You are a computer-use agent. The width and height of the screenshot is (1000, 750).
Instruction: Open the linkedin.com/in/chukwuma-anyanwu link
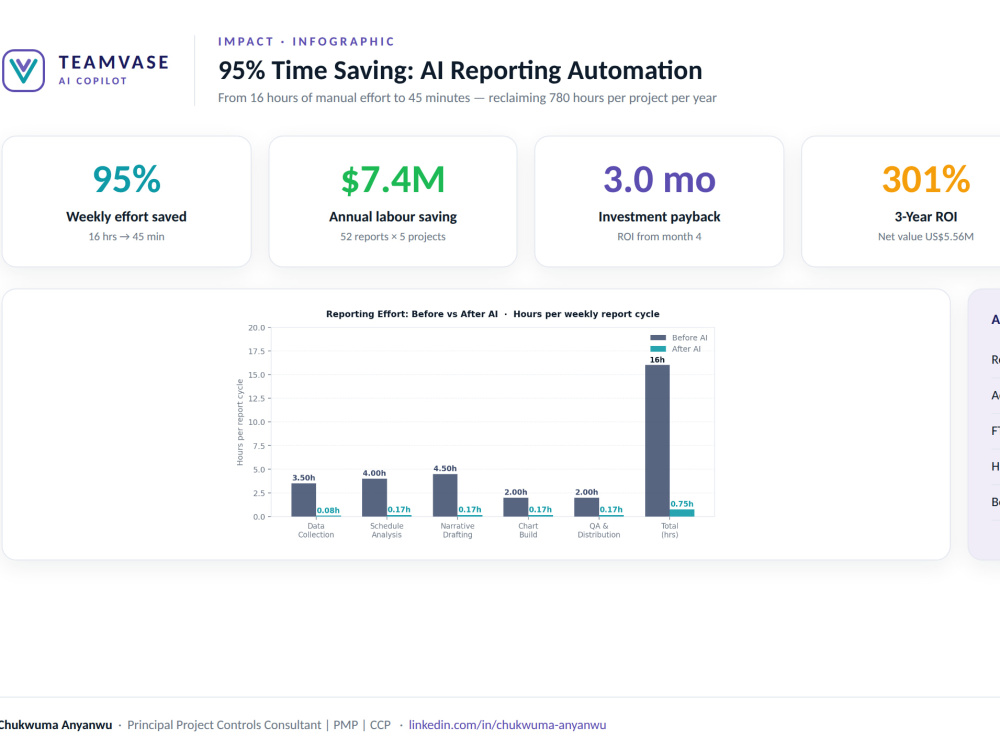[508, 725]
